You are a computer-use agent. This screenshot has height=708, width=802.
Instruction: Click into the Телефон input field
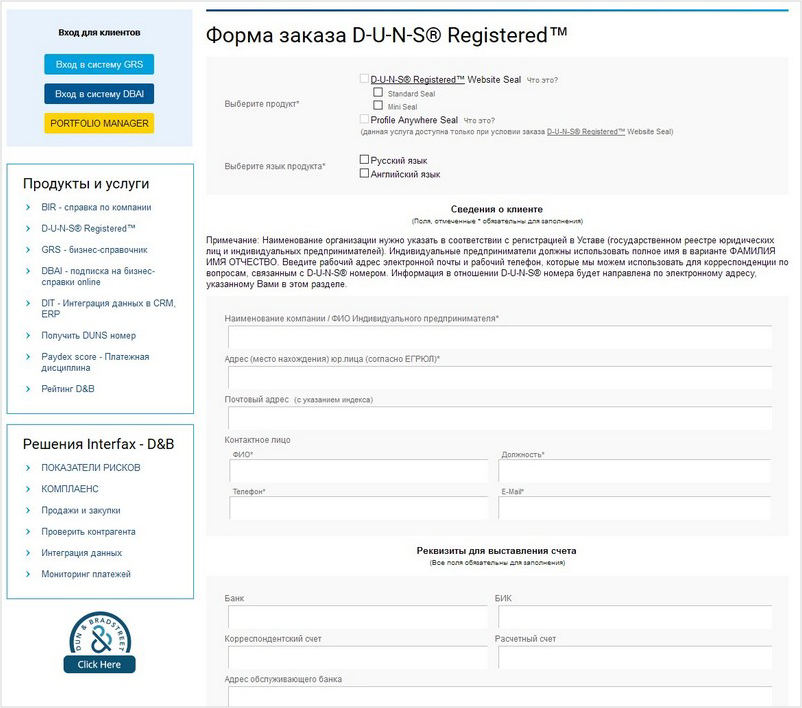pos(359,507)
